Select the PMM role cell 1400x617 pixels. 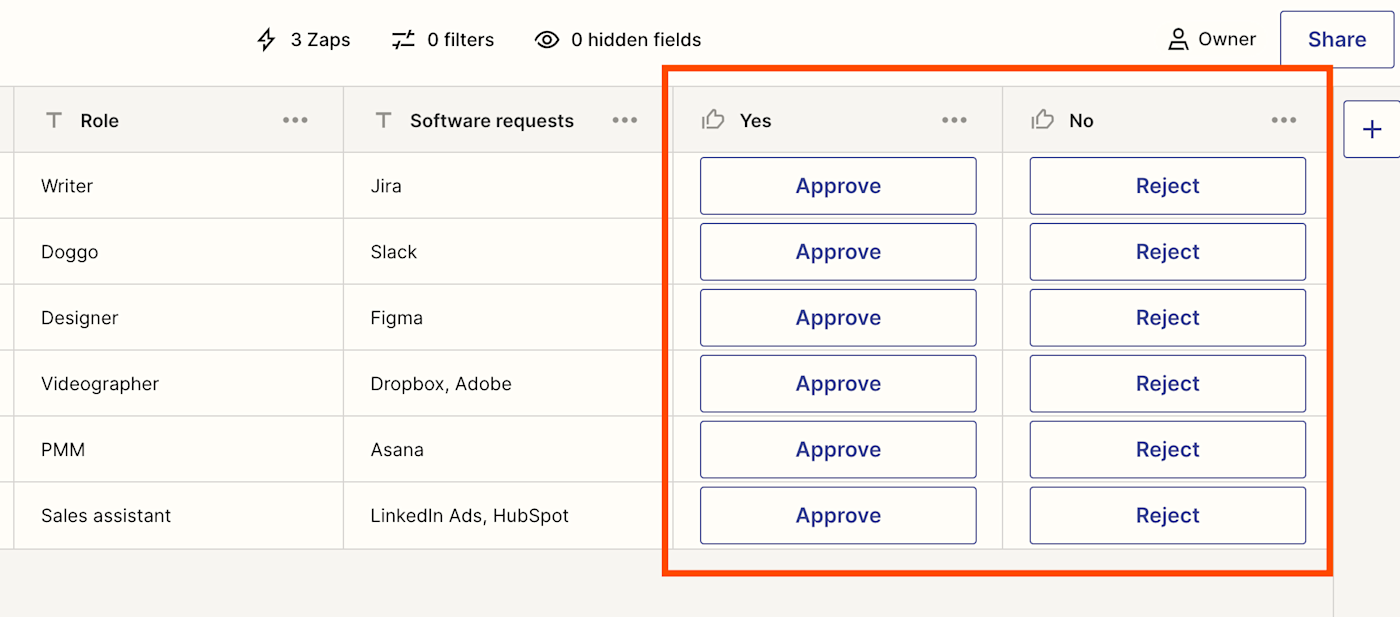[179, 450]
